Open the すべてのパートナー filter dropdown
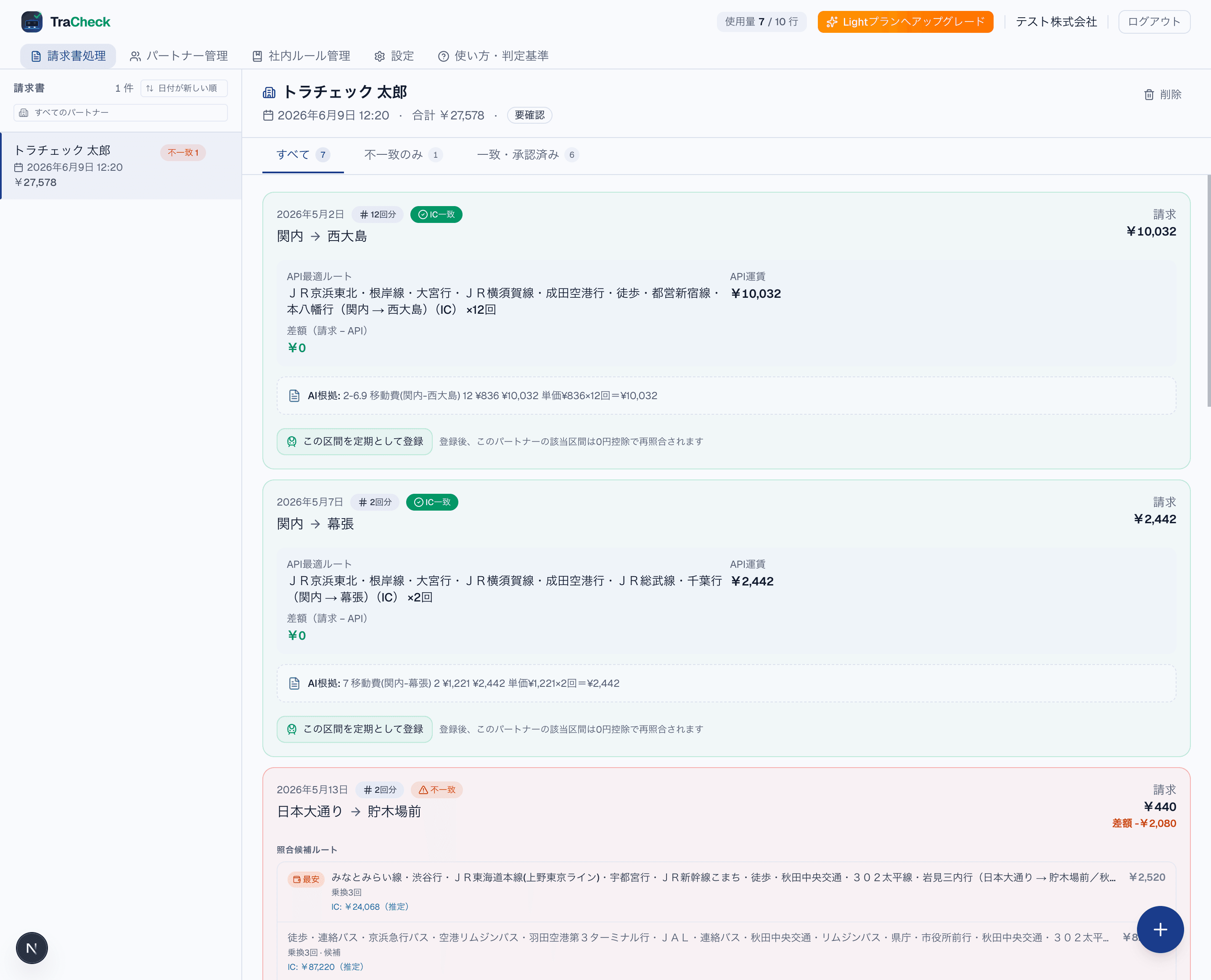Viewport: 1211px width, 980px height. [x=121, y=112]
